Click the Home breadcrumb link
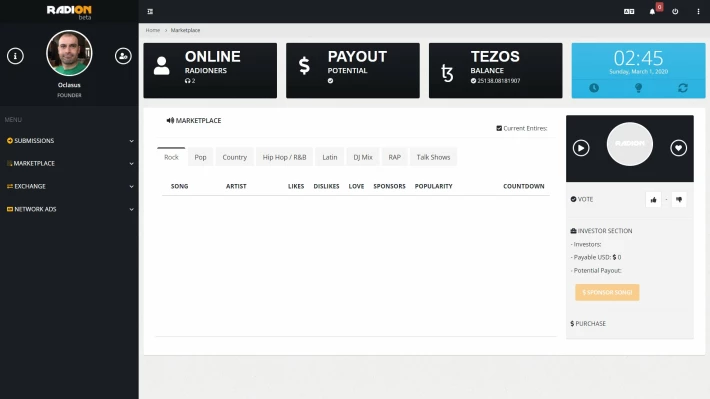This screenshot has height=399, width=710. pos(153,30)
